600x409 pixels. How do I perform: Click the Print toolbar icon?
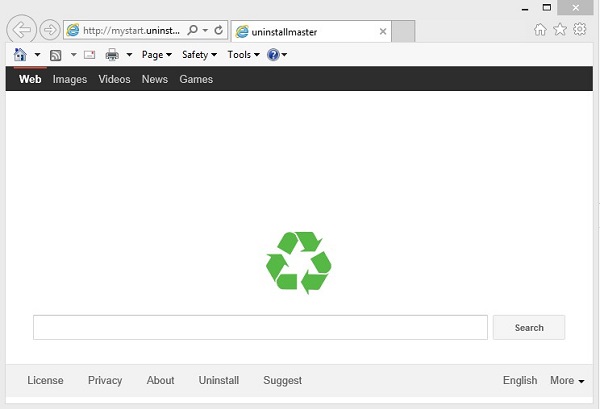pyautogui.click(x=112, y=55)
